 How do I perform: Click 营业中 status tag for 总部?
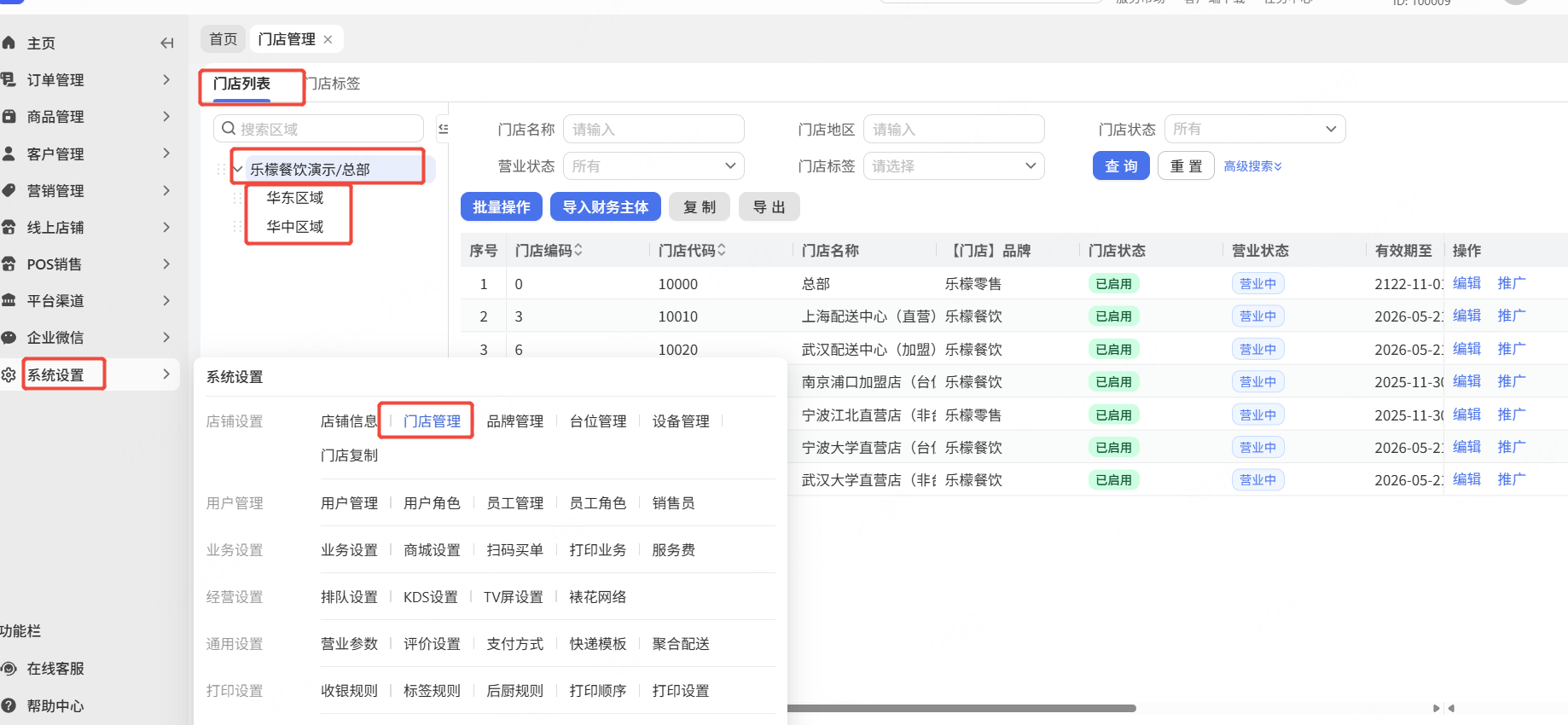(x=1258, y=284)
